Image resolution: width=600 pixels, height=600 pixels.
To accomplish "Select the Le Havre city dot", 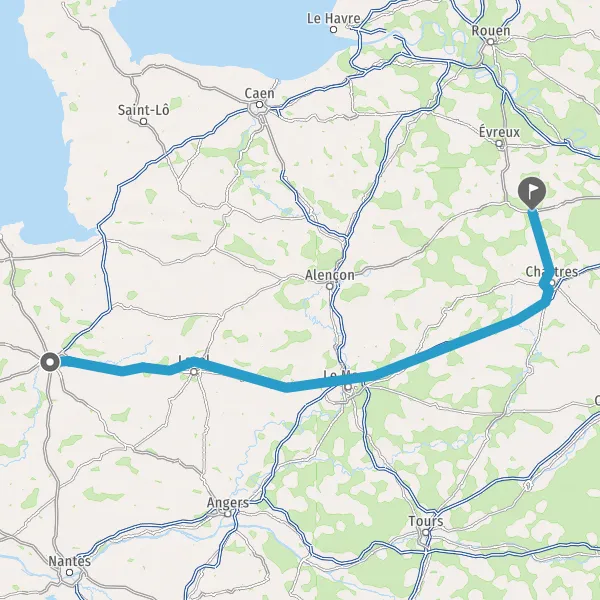I will (x=334, y=29).
